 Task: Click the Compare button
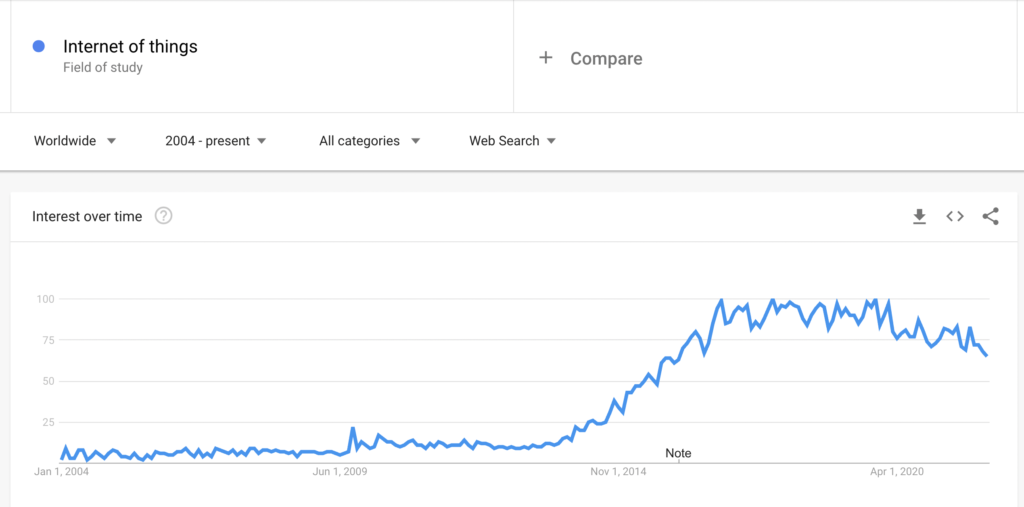pos(606,58)
